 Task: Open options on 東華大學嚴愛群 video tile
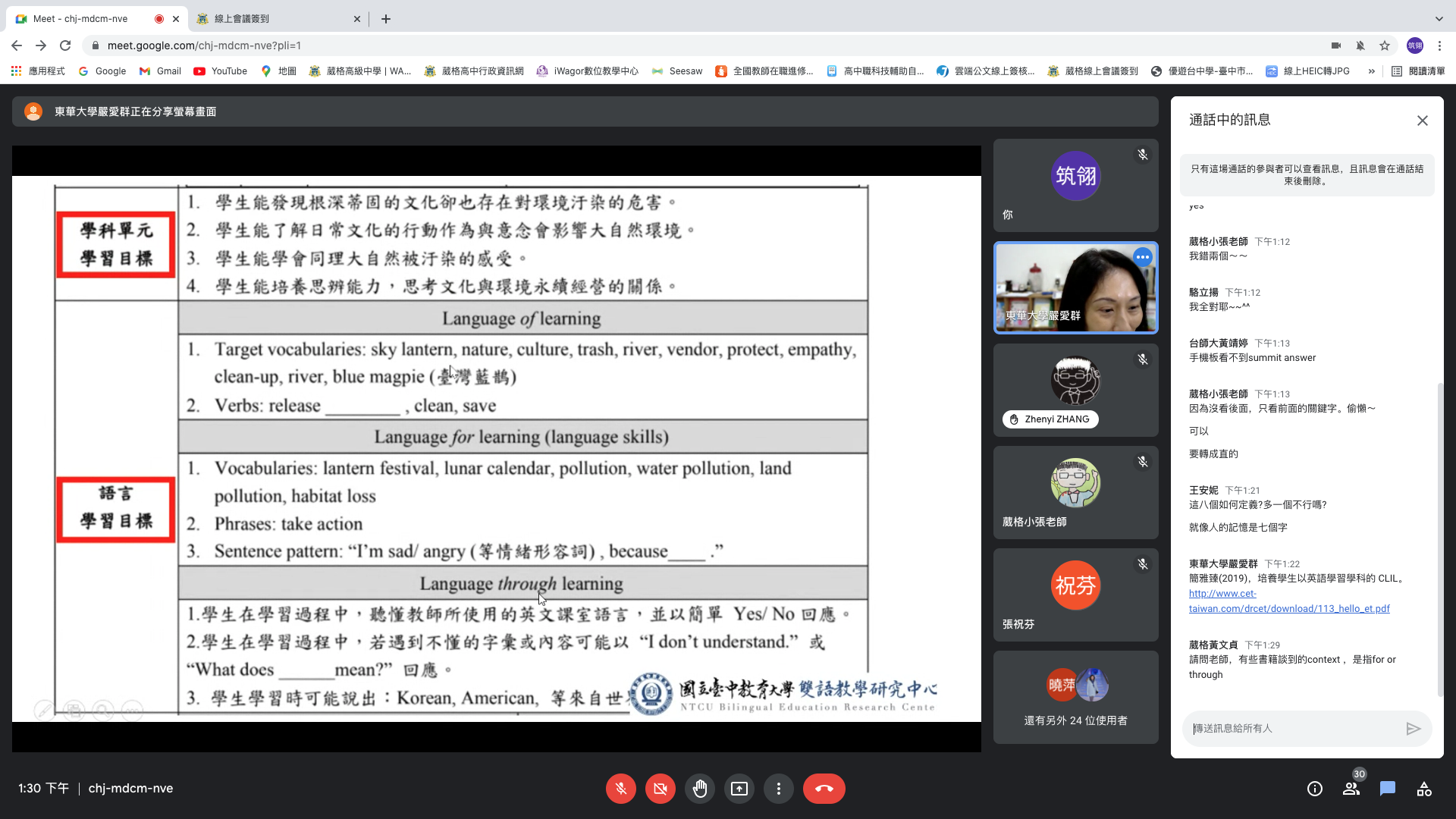pos(1142,258)
